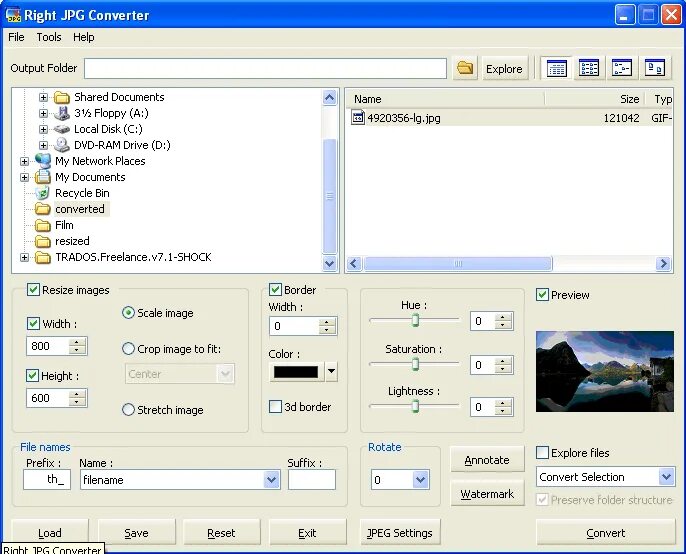The height and width of the screenshot is (554, 686).
Task: Select the thumbnails view icon
Action: (655, 68)
